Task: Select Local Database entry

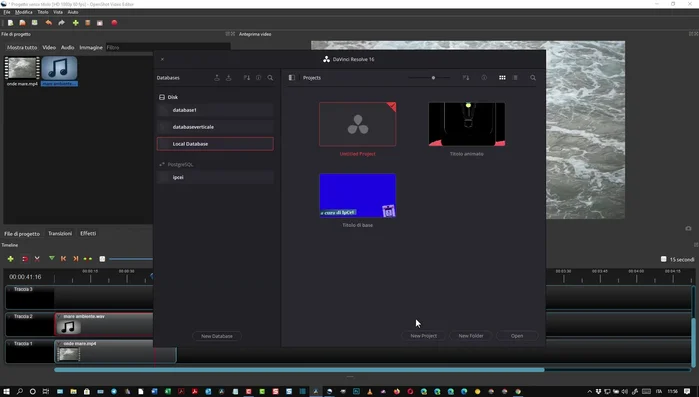Action: click(215, 144)
